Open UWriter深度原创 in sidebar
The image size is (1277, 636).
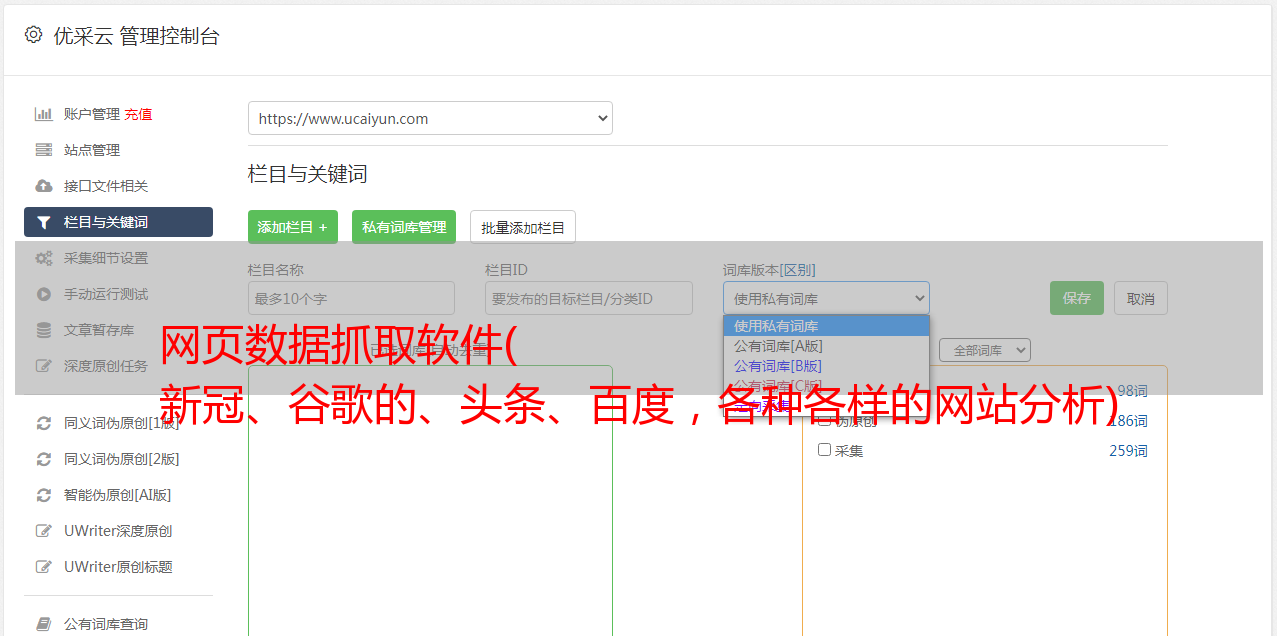pos(118,531)
